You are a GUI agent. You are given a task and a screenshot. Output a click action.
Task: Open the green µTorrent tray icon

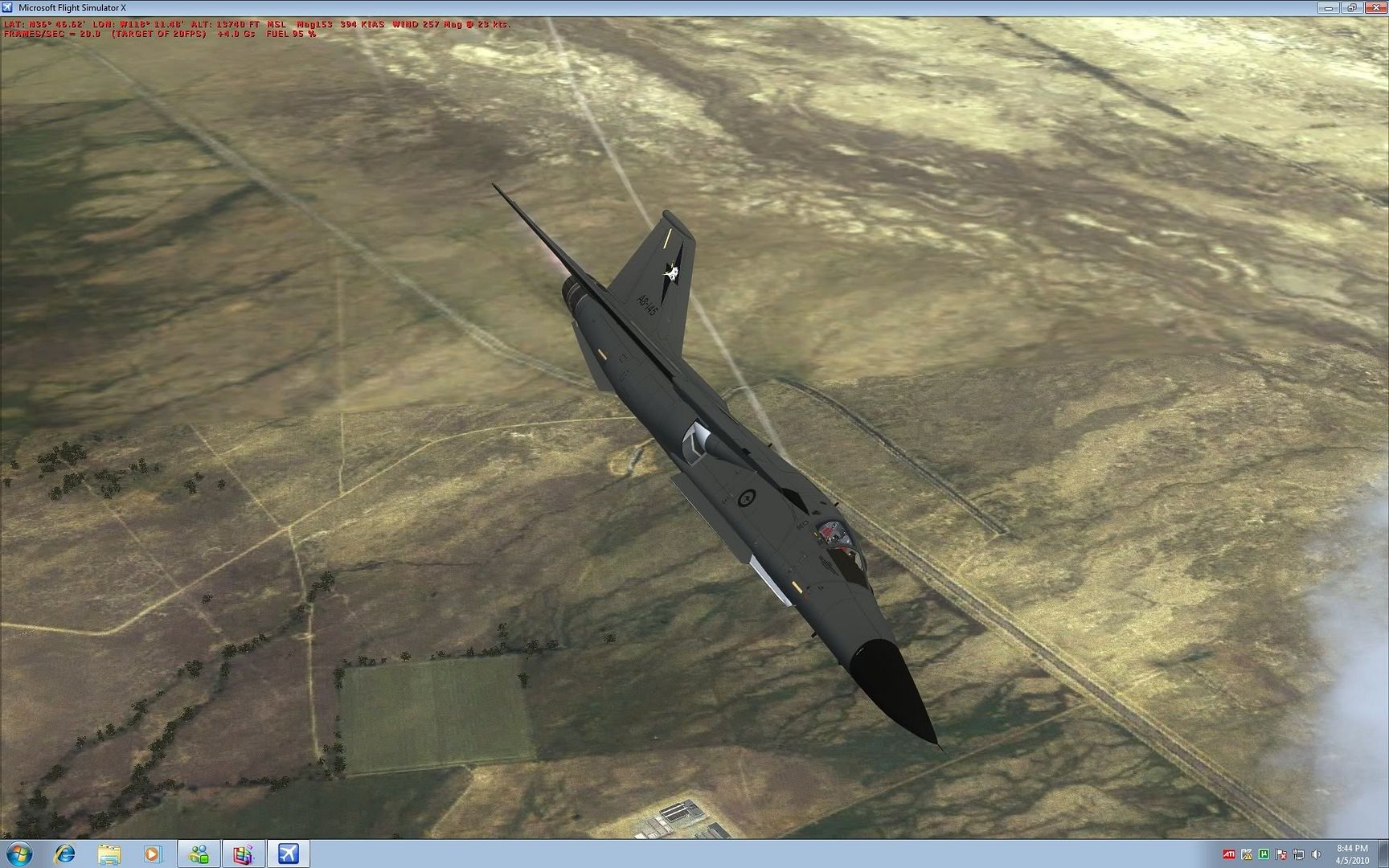1264,854
